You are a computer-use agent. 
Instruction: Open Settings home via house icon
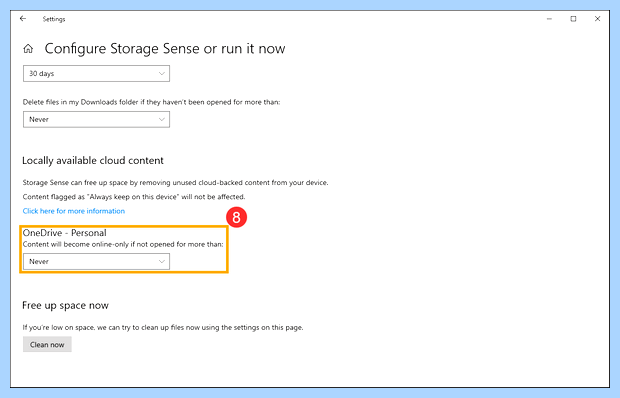point(28,49)
